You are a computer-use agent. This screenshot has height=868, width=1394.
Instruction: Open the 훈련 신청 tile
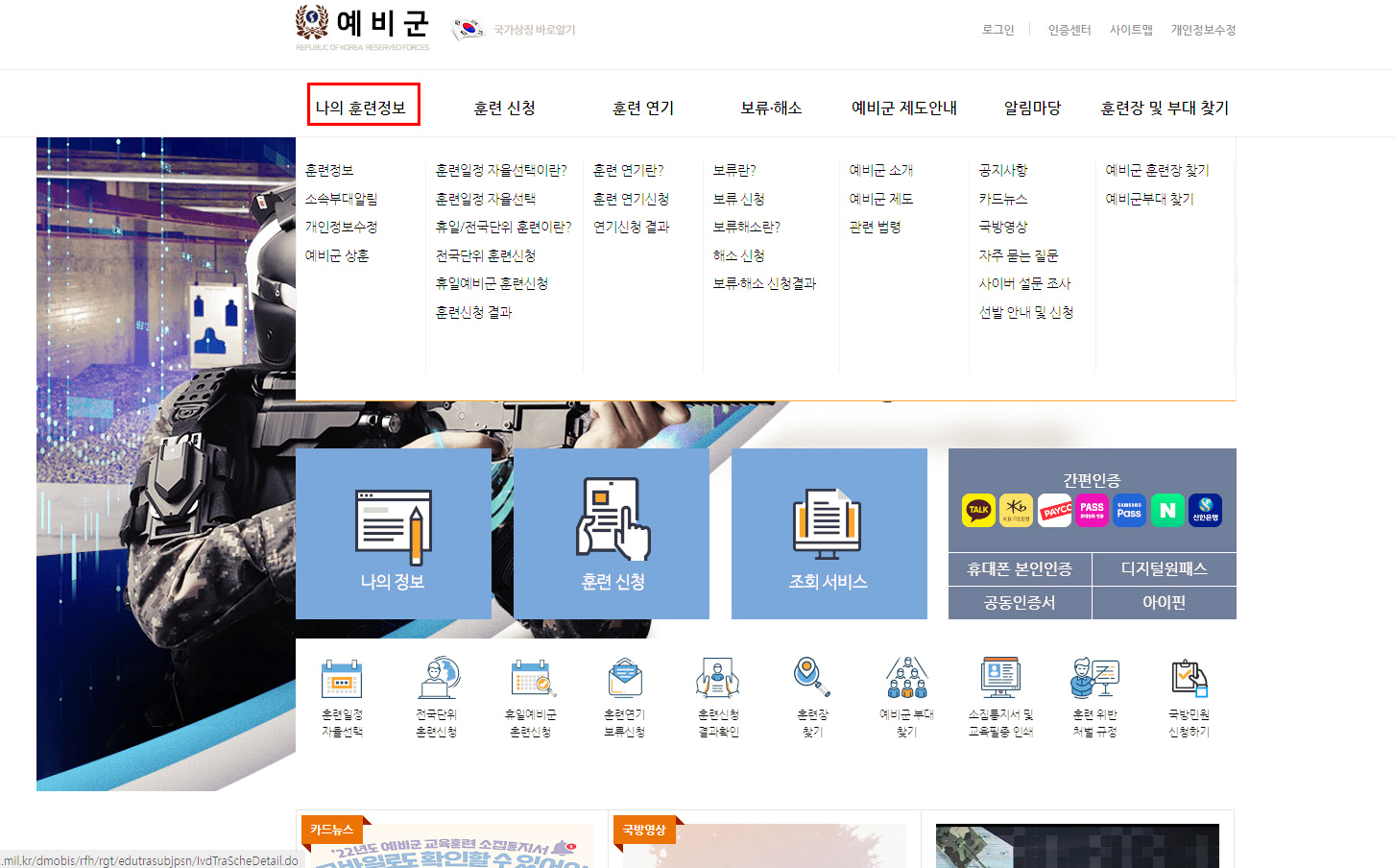(x=612, y=534)
